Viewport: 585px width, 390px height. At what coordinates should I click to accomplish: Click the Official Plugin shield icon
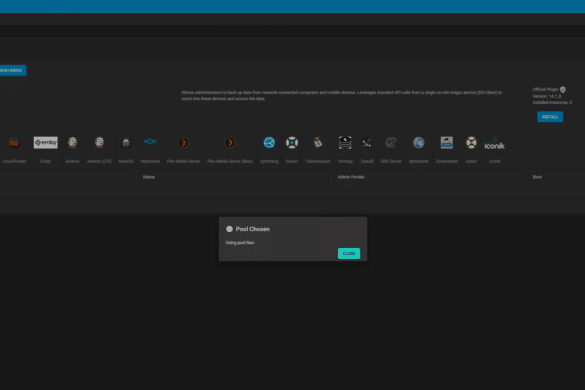pos(563,90)
